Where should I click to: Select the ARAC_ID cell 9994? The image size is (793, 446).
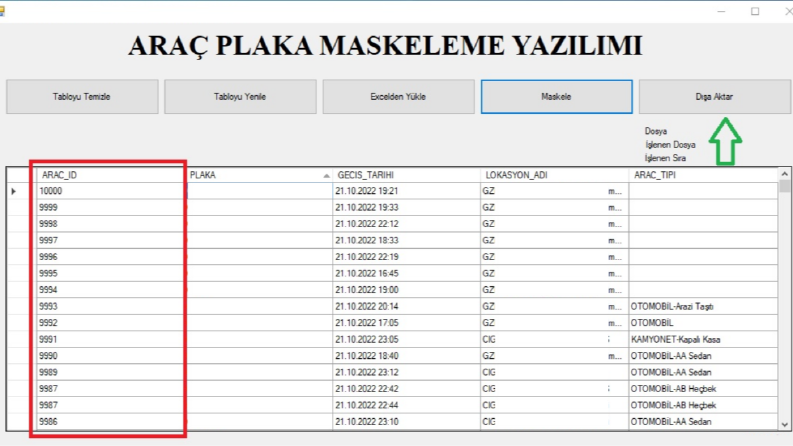click(112, 290)
